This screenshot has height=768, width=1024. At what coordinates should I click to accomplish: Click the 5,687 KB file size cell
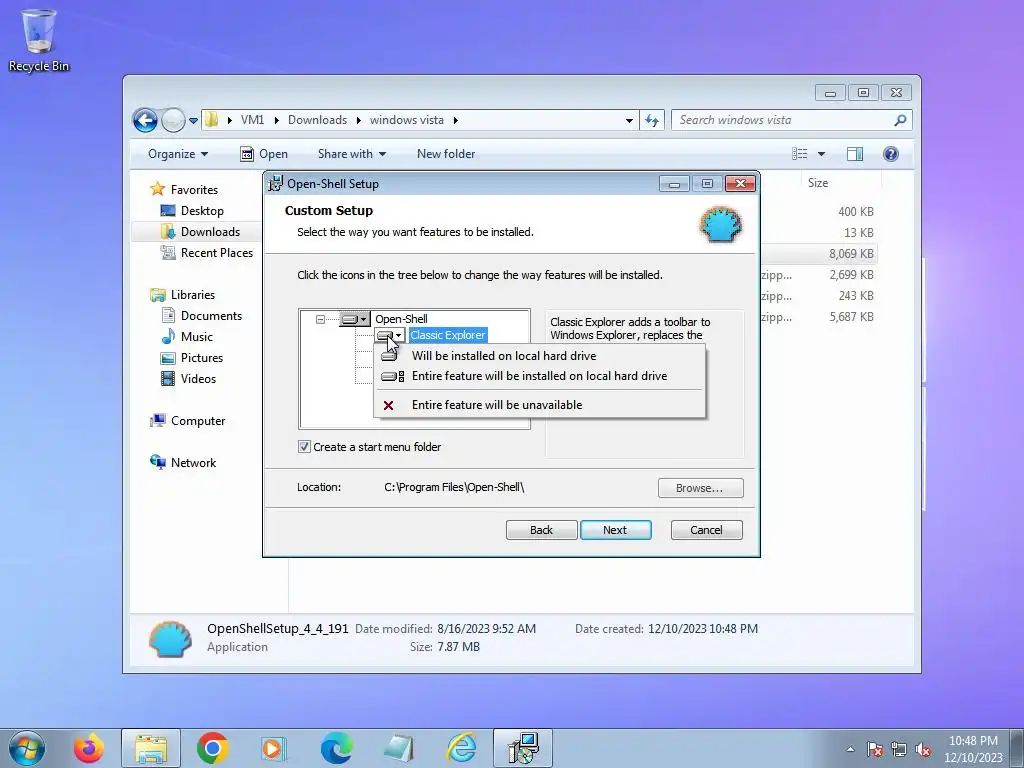852,317
